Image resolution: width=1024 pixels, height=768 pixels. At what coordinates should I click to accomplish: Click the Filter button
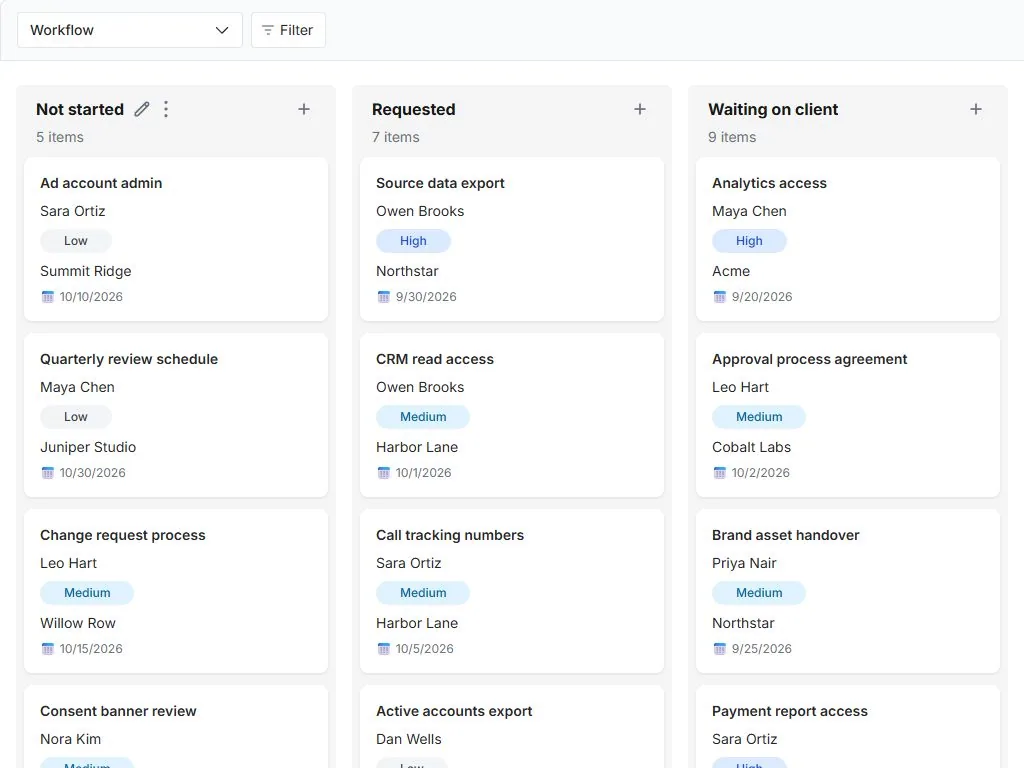[288, 30]
